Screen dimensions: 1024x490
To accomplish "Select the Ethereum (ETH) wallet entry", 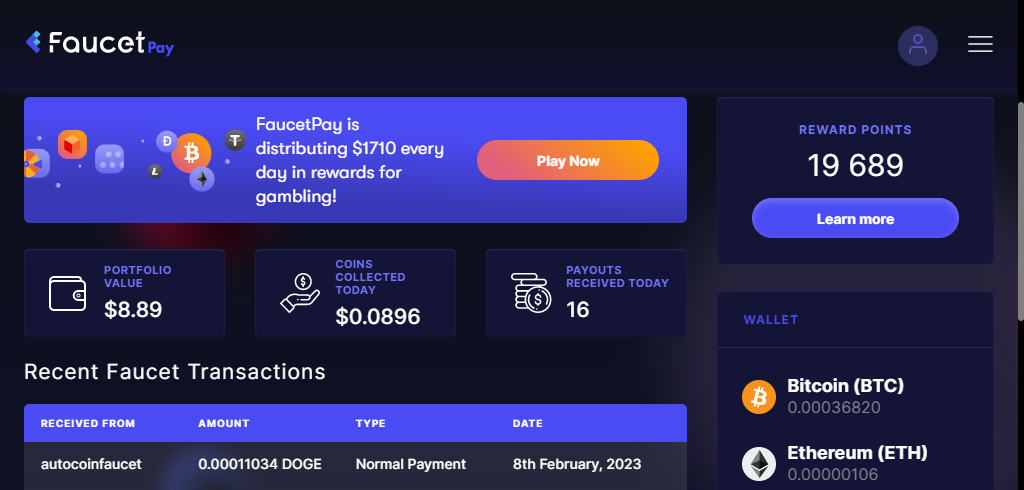I will pos(856,463).
